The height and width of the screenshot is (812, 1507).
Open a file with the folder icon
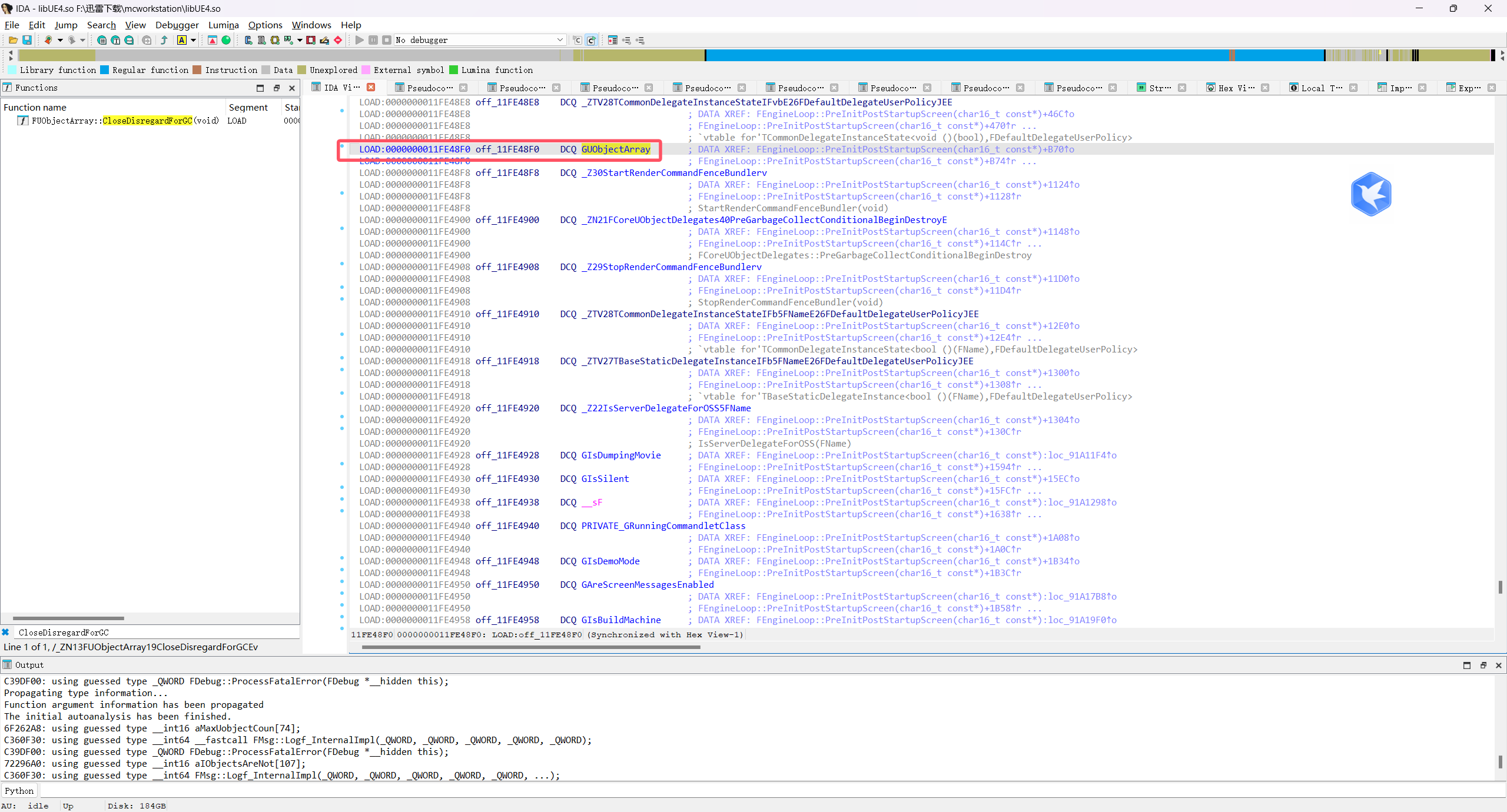[x=12, y=40]
